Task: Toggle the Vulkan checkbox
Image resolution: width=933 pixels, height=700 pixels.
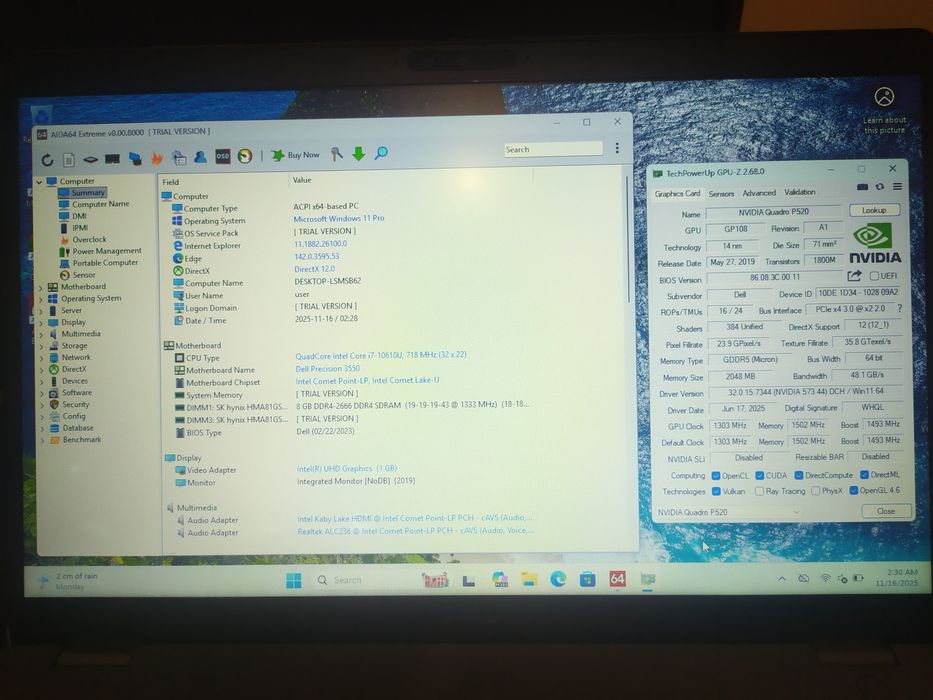Action: 716,492
